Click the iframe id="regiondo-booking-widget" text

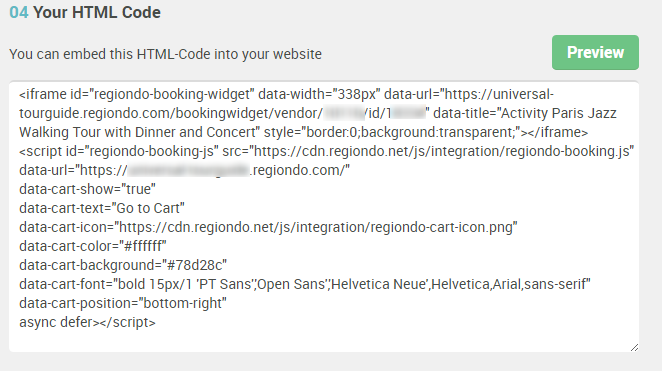137,94
